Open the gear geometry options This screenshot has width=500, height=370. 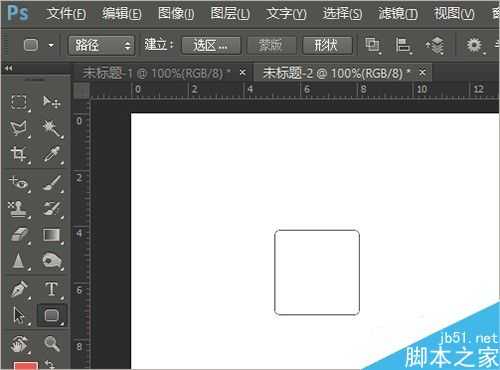(475, 45)
